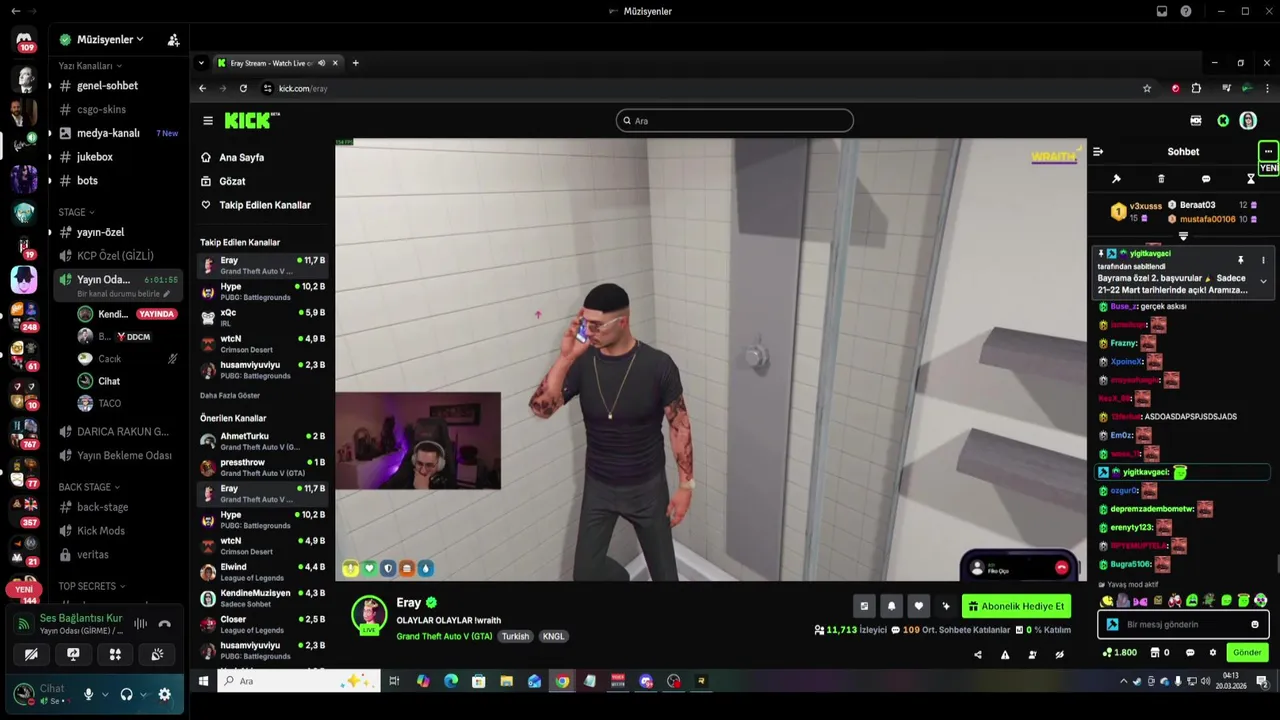This screenshot has width=1280, height=720.
Task: Open Discord Activities launcher icon
Action: pos(115,654)
